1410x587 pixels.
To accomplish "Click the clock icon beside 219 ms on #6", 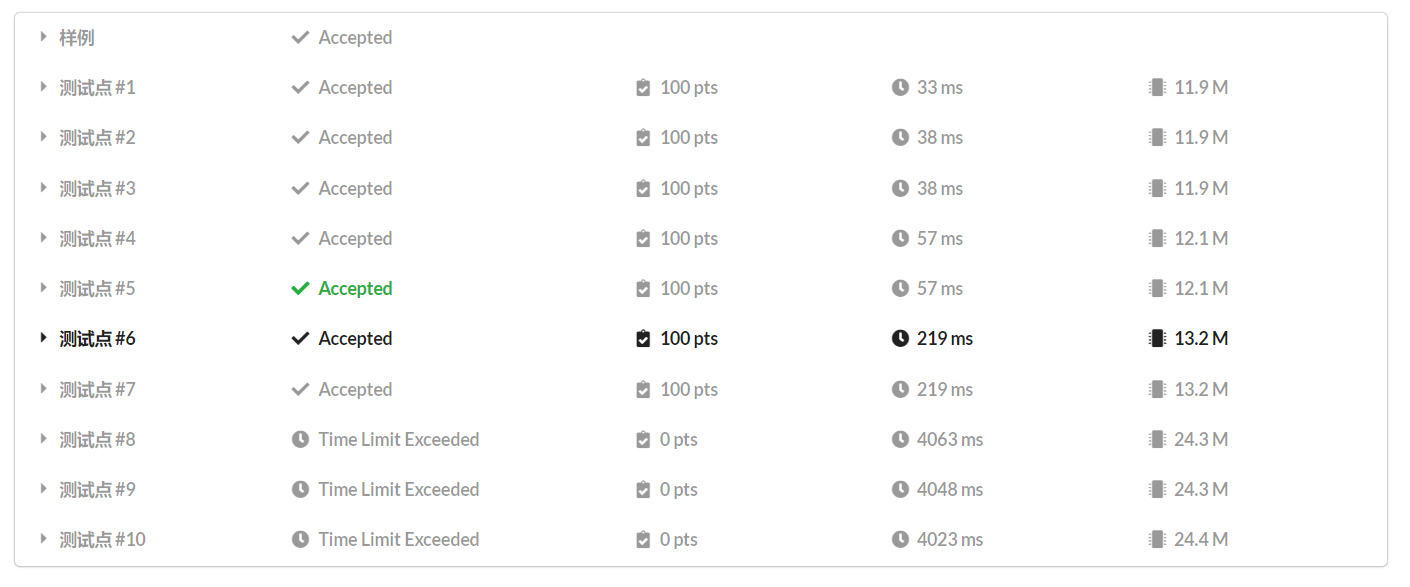I will click(900, 339).
